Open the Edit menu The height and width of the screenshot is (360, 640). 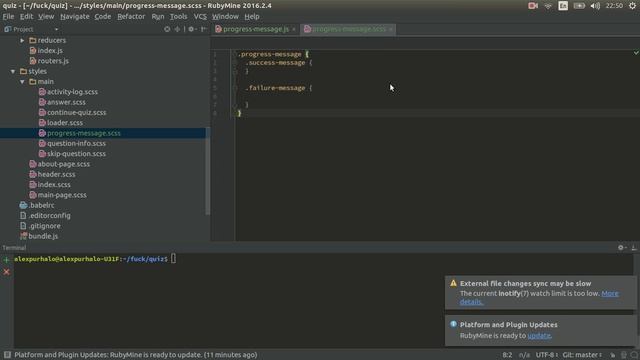[x=26, y=17]
